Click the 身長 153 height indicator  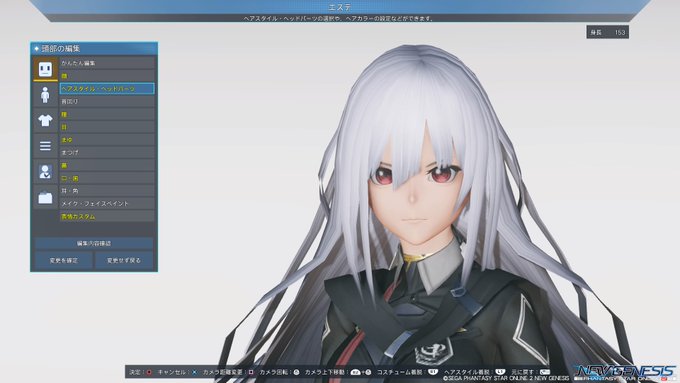point(608,32)
